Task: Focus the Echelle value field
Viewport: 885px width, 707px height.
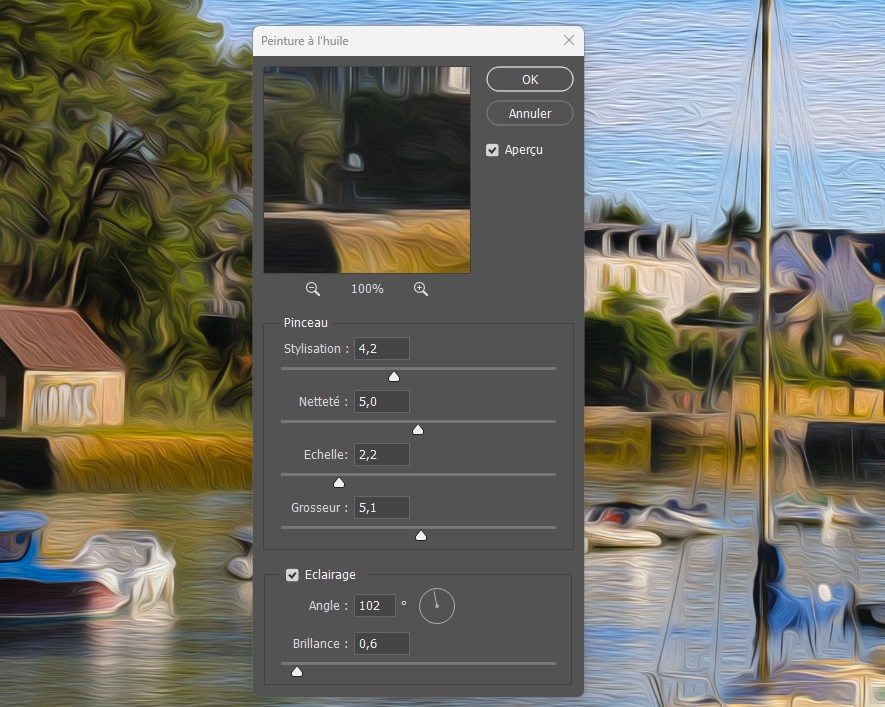Action: pos(382,455)
